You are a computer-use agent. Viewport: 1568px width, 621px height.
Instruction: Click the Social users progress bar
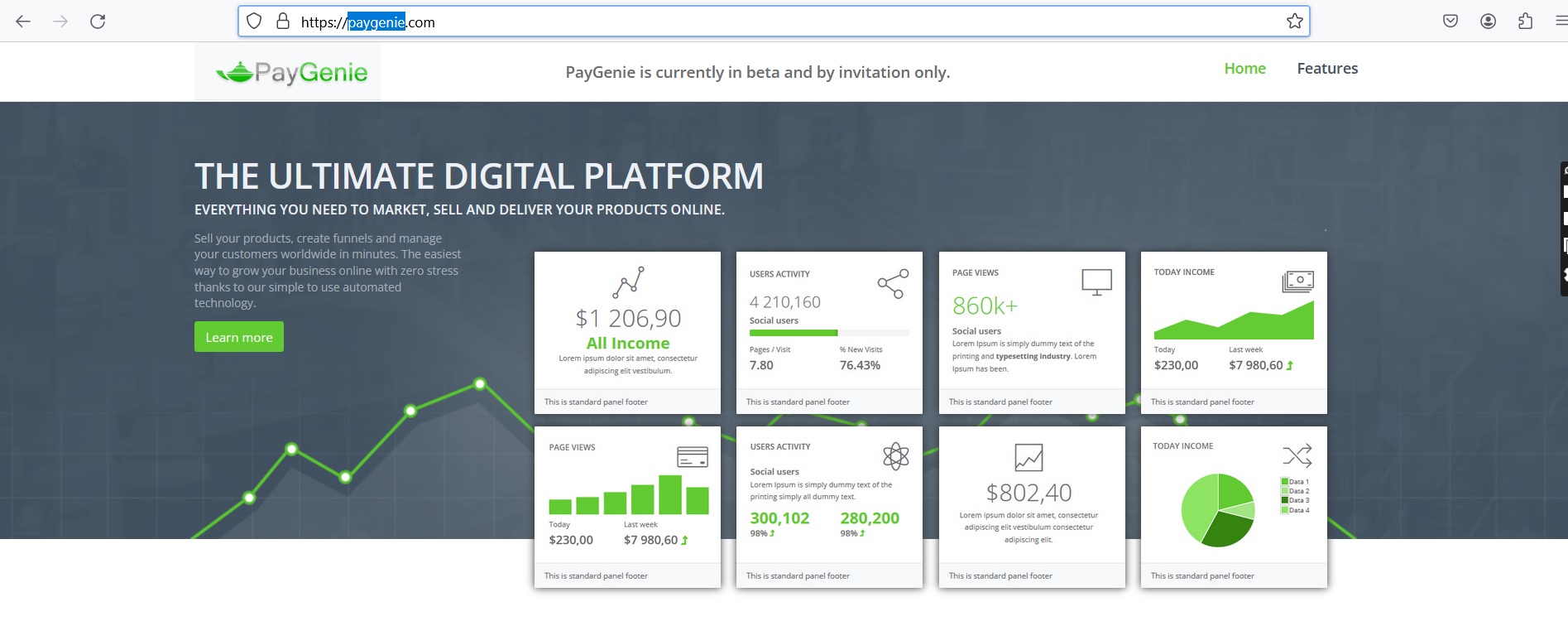pyautogui.click(x=829, y=333)
